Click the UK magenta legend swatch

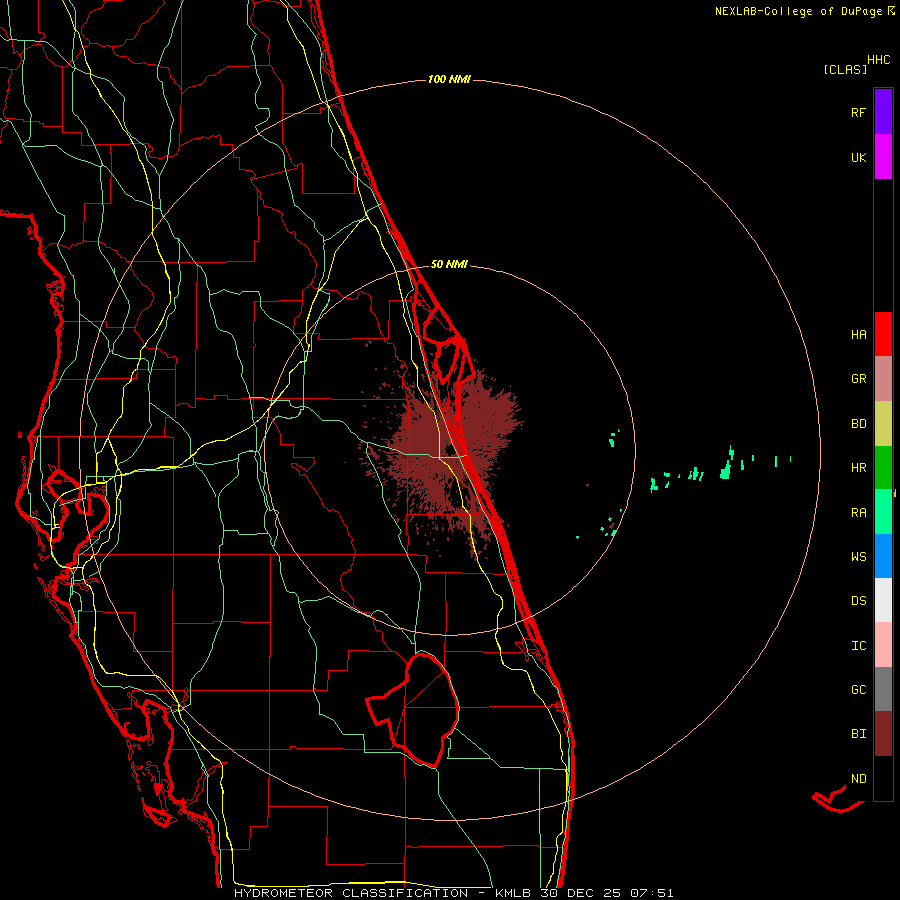pos(883,157)
